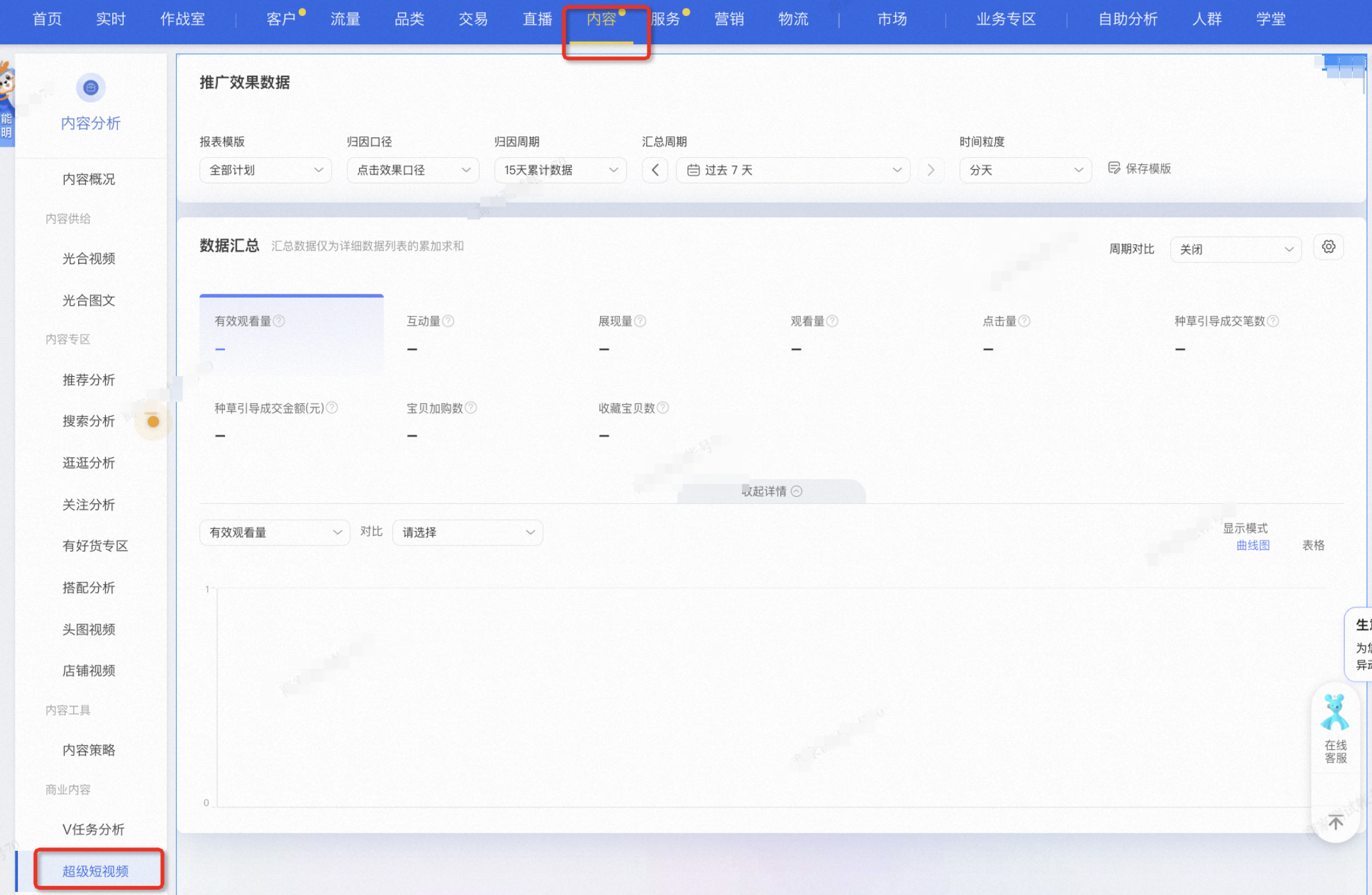Select the 展现量 metric card

point(676,333)
